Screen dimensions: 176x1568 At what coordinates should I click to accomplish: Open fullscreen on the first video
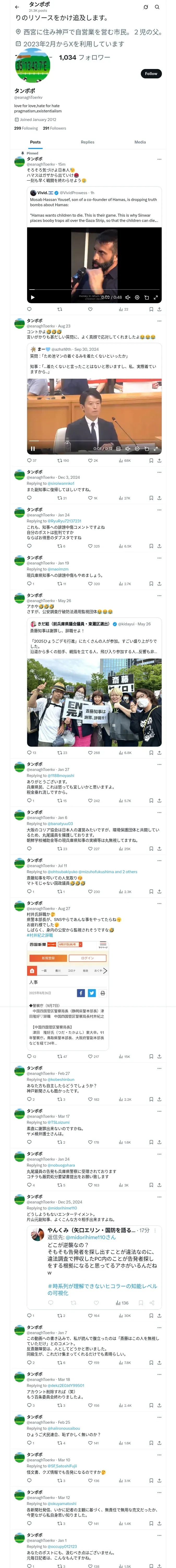click(155, 298)
